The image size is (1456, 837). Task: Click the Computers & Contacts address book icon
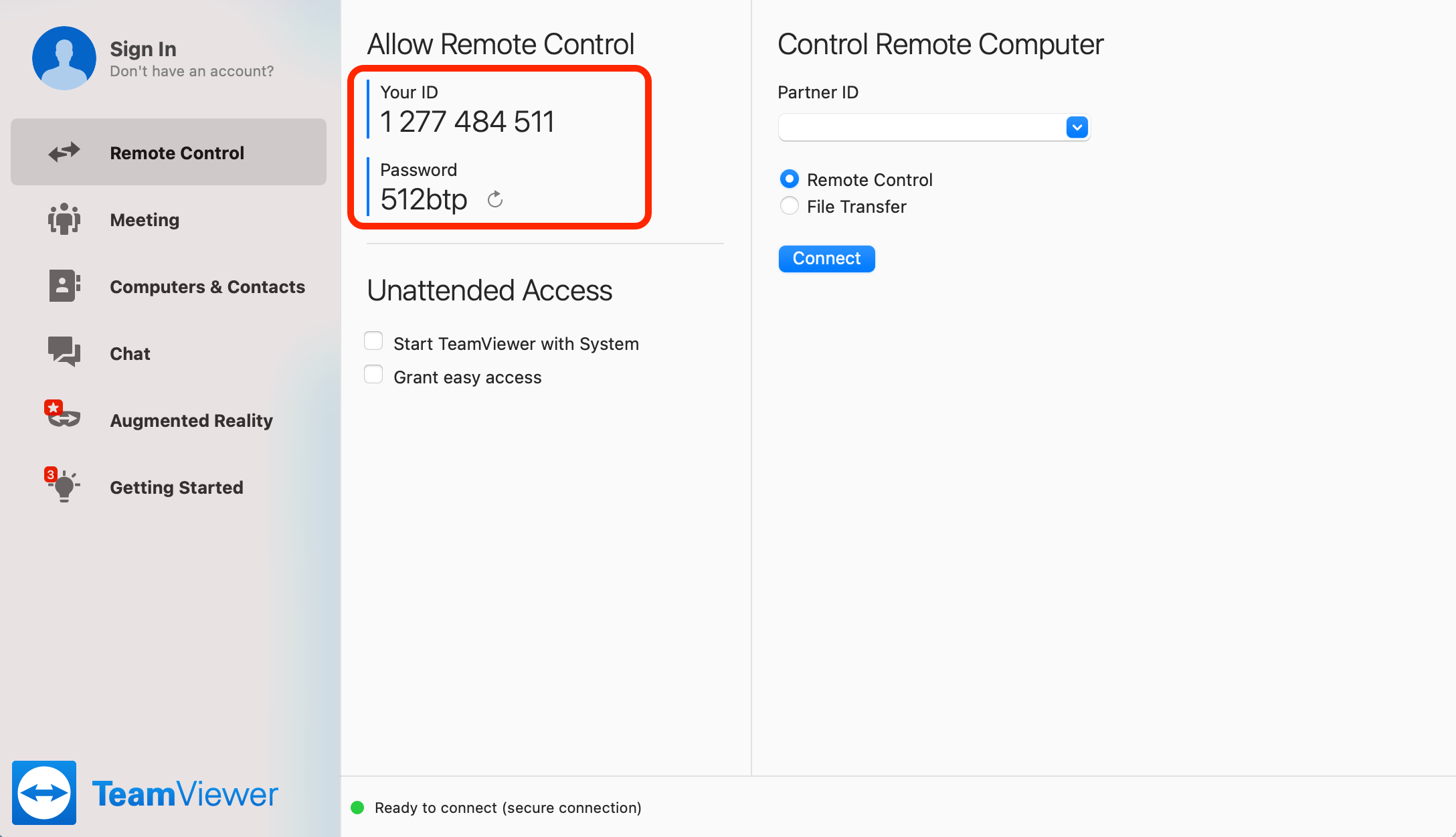(64, 286)
